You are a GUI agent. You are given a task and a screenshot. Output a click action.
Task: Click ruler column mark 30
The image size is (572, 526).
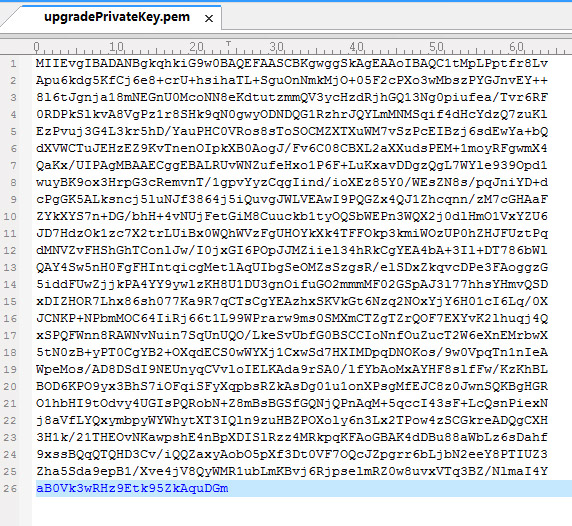click(x=277, y=47)
